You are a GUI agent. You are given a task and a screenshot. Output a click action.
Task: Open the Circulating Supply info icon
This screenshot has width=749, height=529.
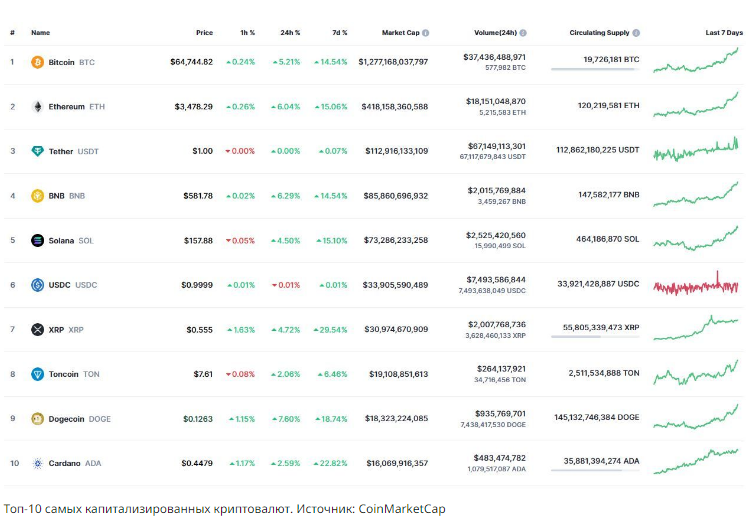tap(636, 33)
